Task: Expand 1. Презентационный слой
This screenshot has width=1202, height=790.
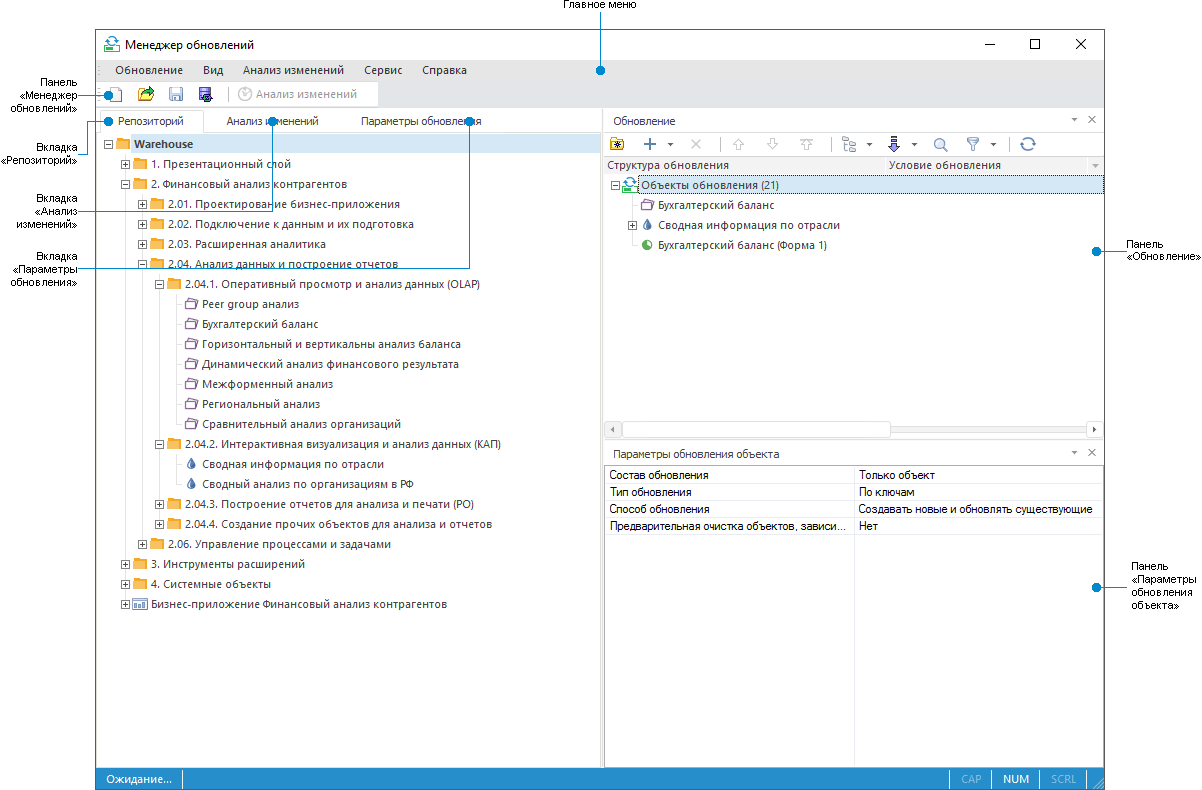Action: [x=125, y=164]
